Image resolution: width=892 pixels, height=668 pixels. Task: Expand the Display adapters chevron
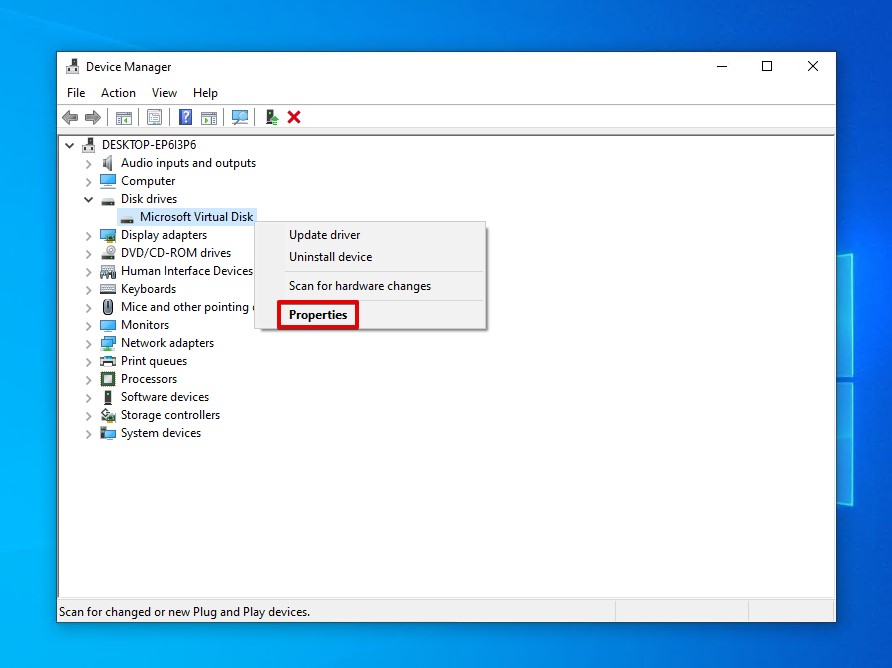88,236
